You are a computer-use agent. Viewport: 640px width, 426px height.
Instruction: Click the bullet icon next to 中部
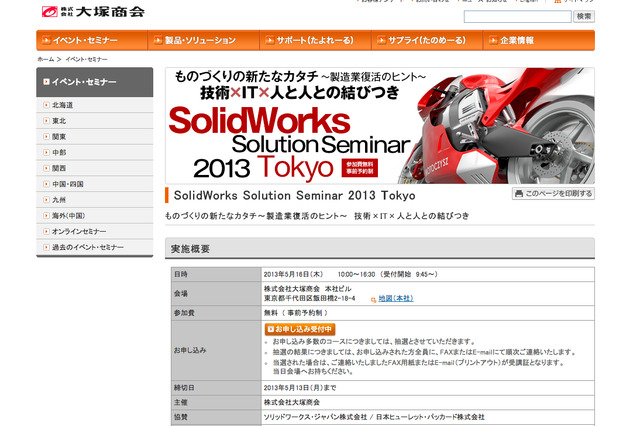coord(47,152)
